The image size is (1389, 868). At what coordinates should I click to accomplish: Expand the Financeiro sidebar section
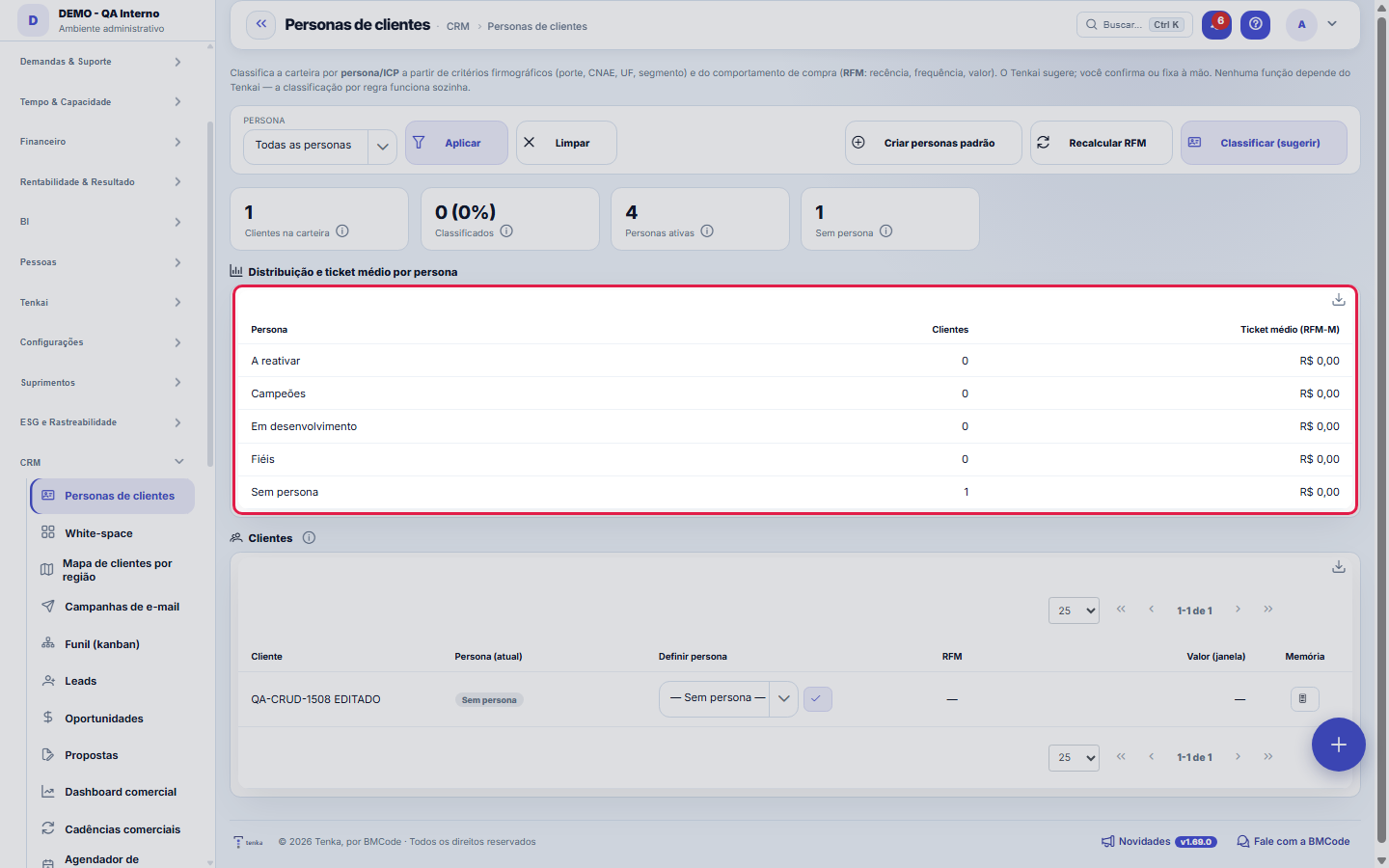[101, 142]
